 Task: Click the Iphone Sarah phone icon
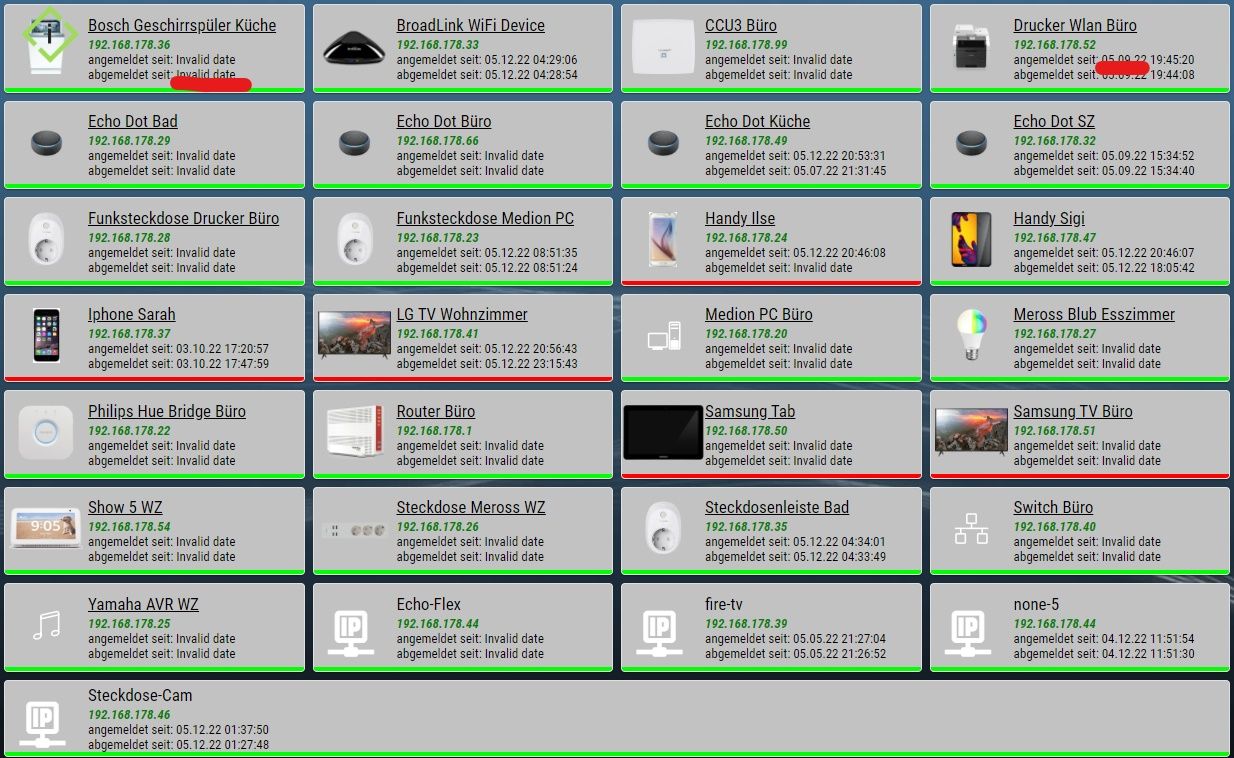[46, 335]
